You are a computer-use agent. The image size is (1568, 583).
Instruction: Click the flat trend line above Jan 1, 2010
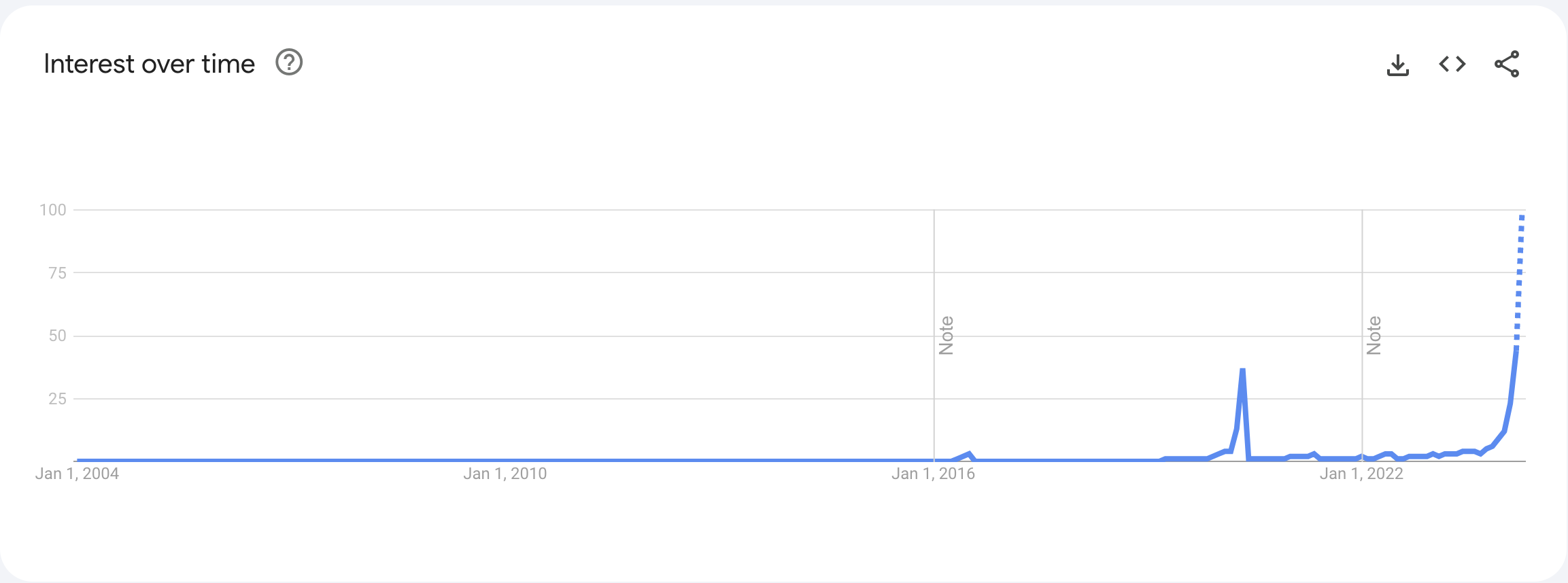(505, 460)
